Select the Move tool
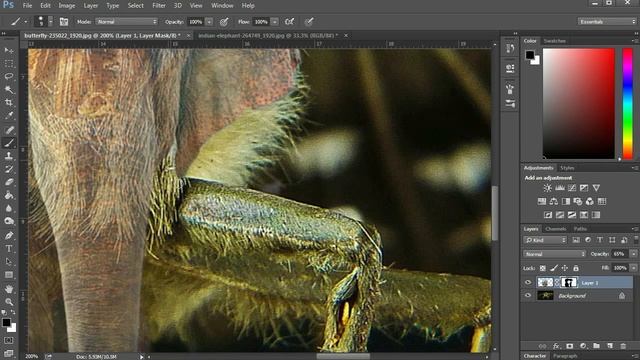Image resolution: width=640 pixels, height=360 pixels. [9, 50]
